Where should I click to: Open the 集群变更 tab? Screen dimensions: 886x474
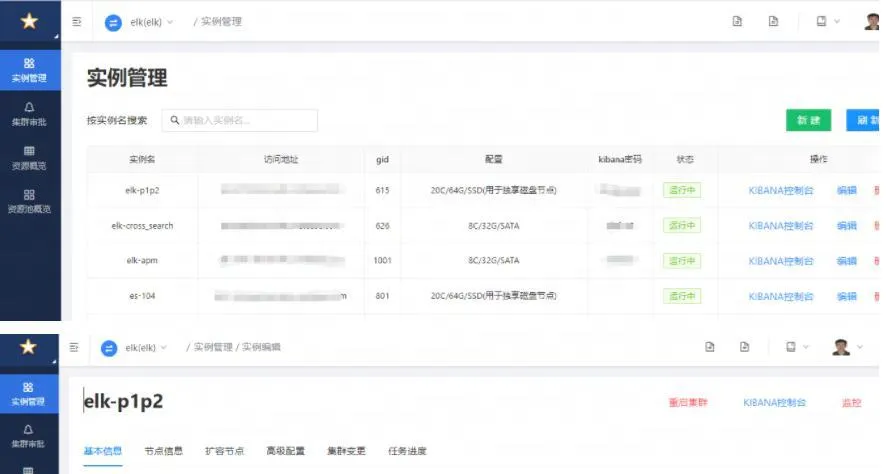point(346,451)
